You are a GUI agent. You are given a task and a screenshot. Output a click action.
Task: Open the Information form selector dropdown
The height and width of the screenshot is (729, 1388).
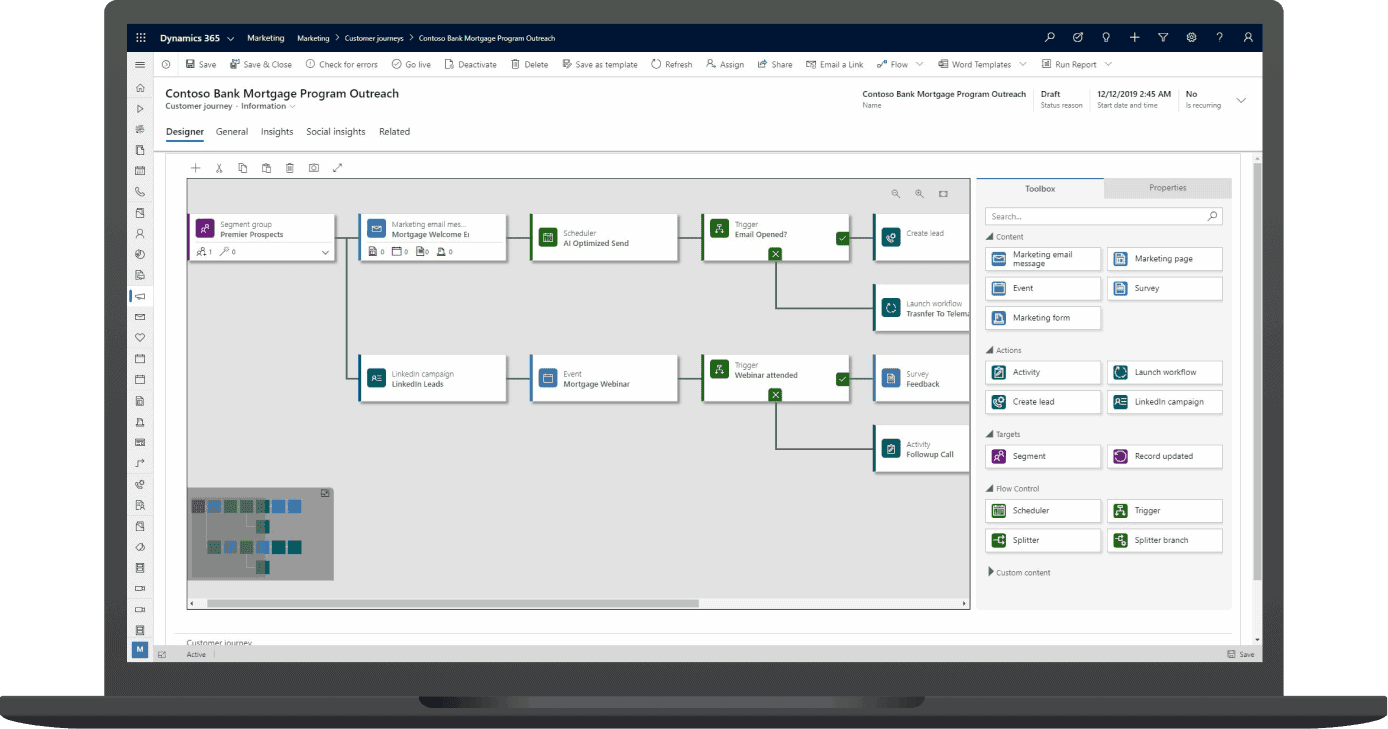click(293, 106)
